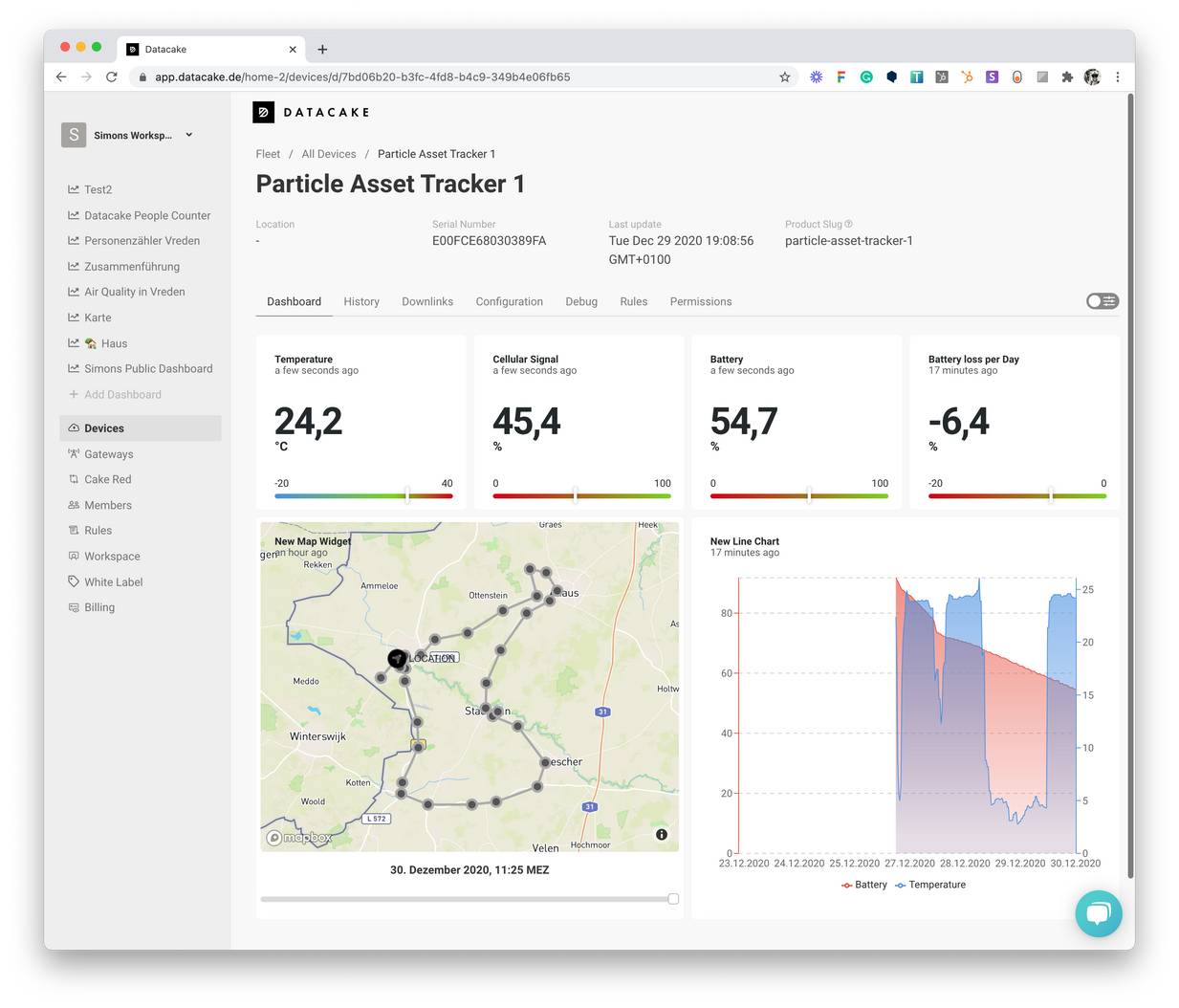Image resolution: width=1179 pixels, height=1008 pixels.
Task: Toggle the dashboard edit mode switch
Action: pyautogui.click(x=1101, y=300)
